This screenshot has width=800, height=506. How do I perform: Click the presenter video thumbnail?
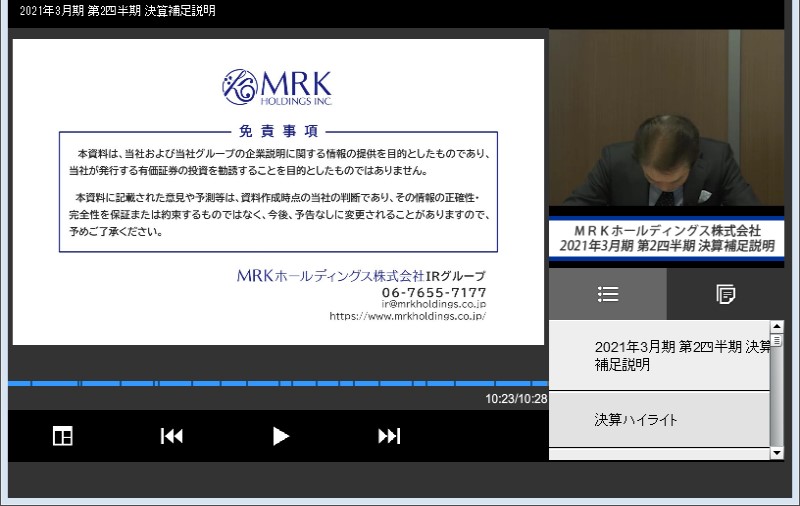coord(666,118)
